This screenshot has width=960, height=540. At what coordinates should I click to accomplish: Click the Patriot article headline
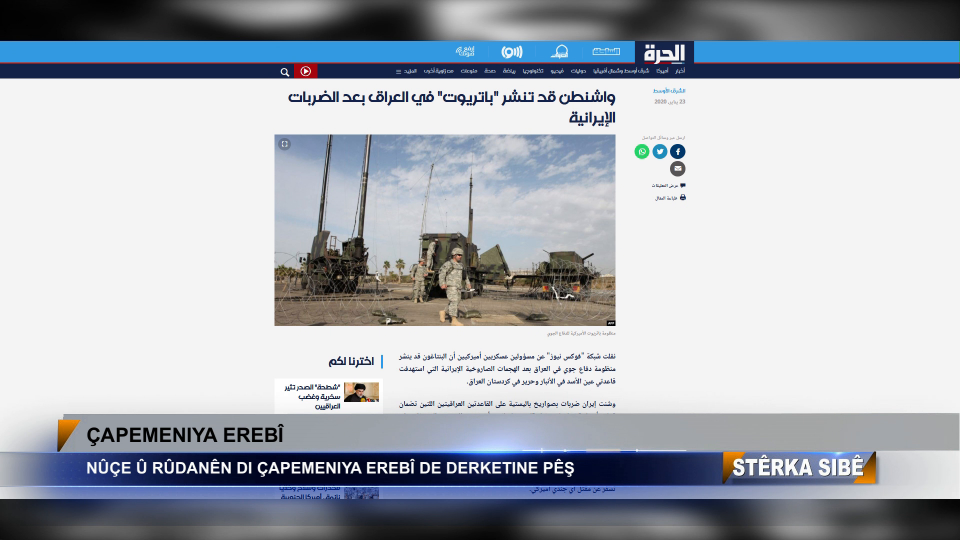tap(451, 107)
